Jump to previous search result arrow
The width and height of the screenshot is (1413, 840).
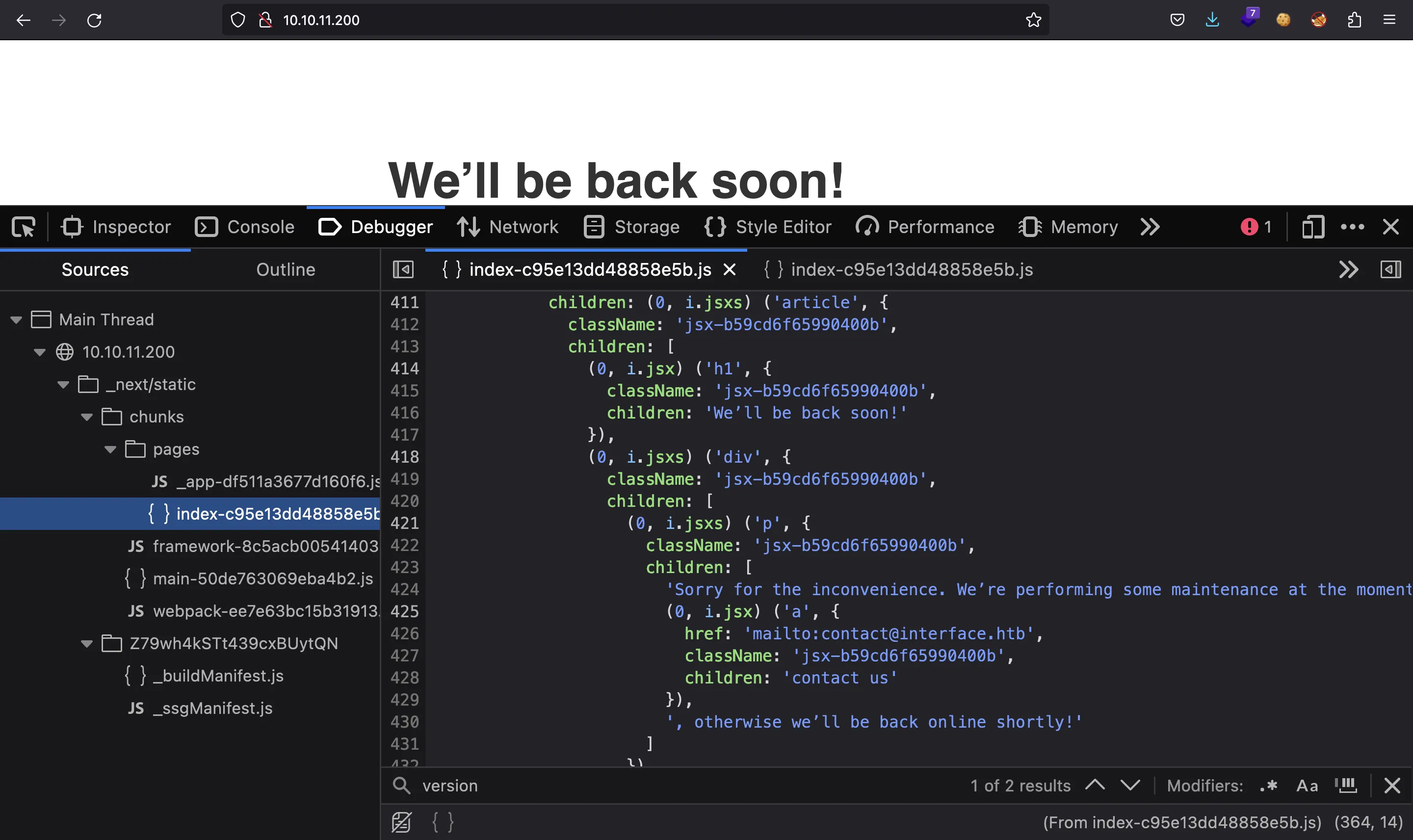1095,785
